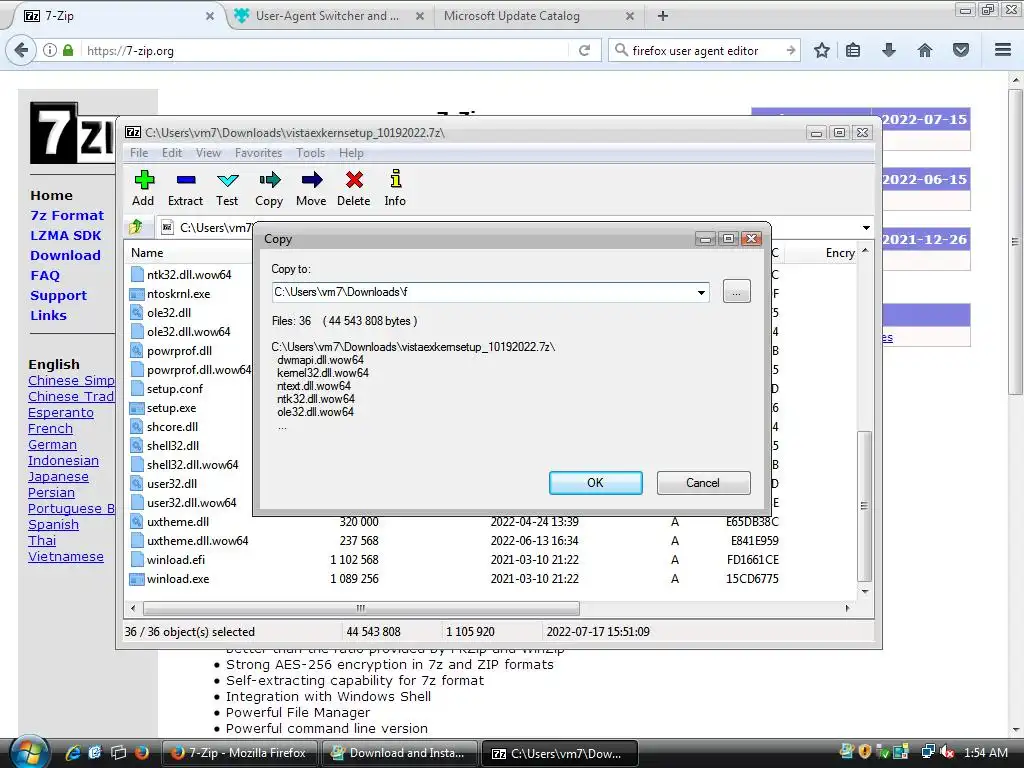Open the View menu in 7-Zip
This screenshot has height=768, width=1024.
[x=208, y=153]
